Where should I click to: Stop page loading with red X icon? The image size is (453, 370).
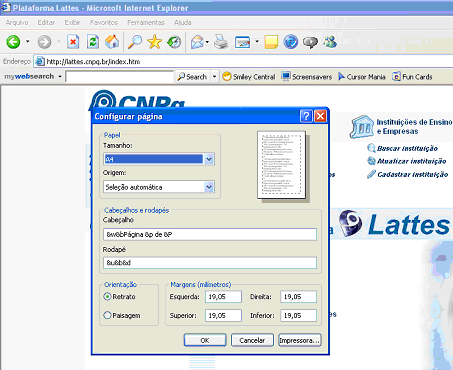[73, 42]
